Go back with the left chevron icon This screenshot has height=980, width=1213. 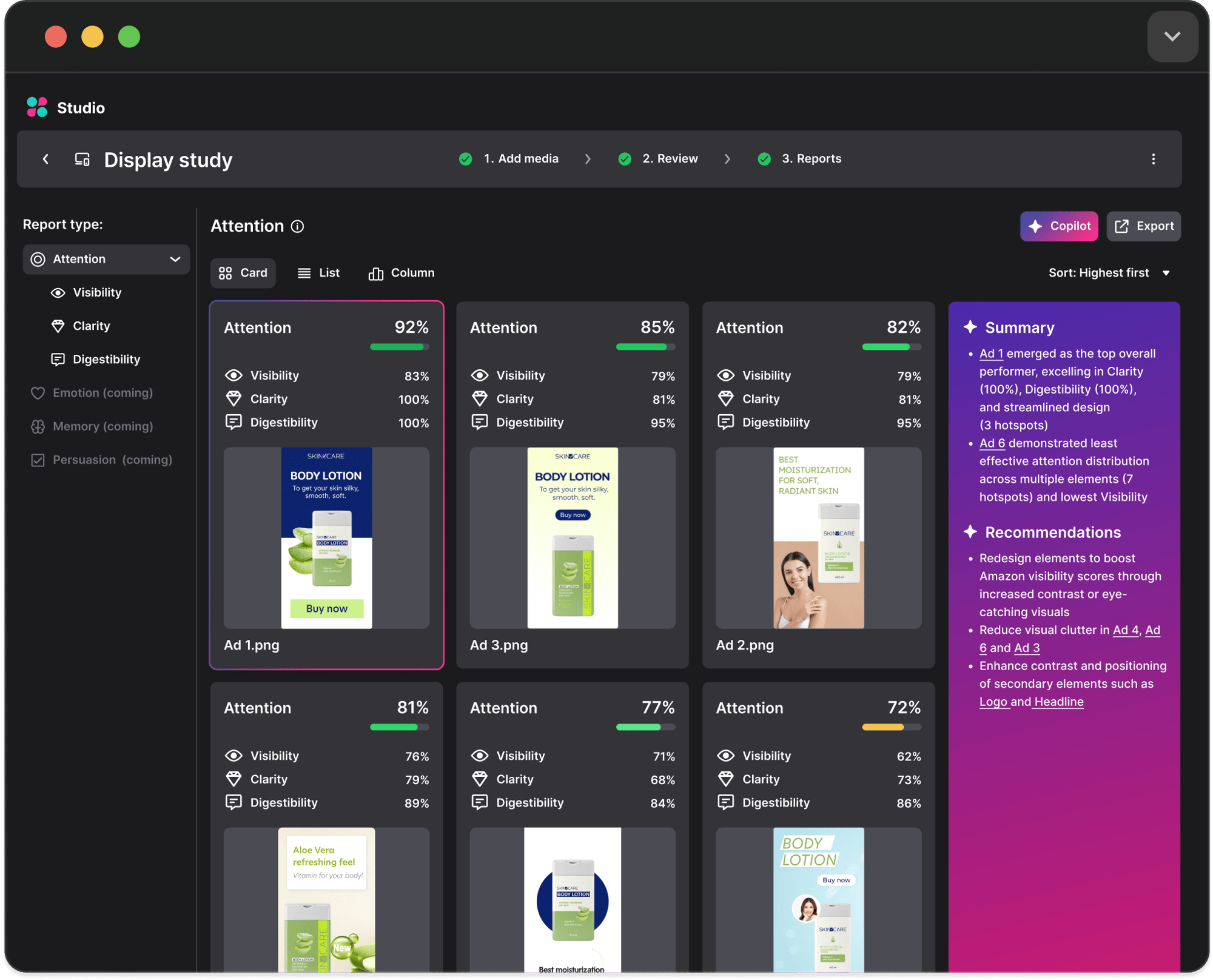coord(45,159)
